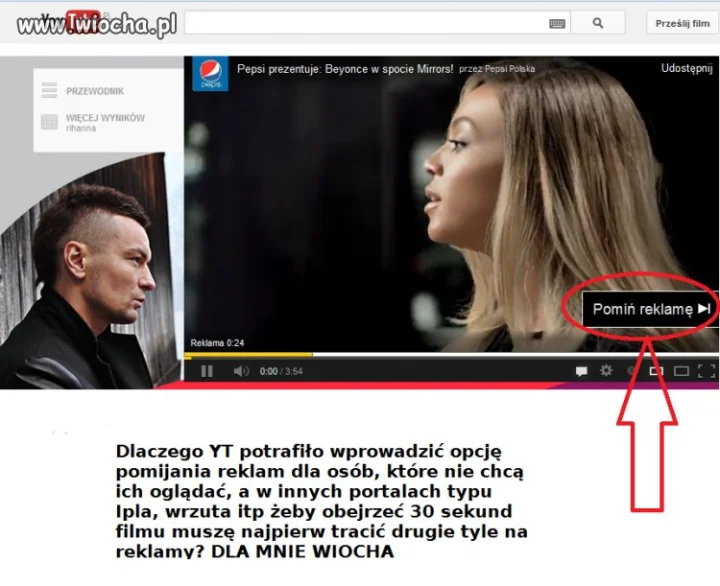This screenshot has width=720, height=586.
Task: Click the 0:00 / 3:54 time display
Action: click(x=281, y=371)
